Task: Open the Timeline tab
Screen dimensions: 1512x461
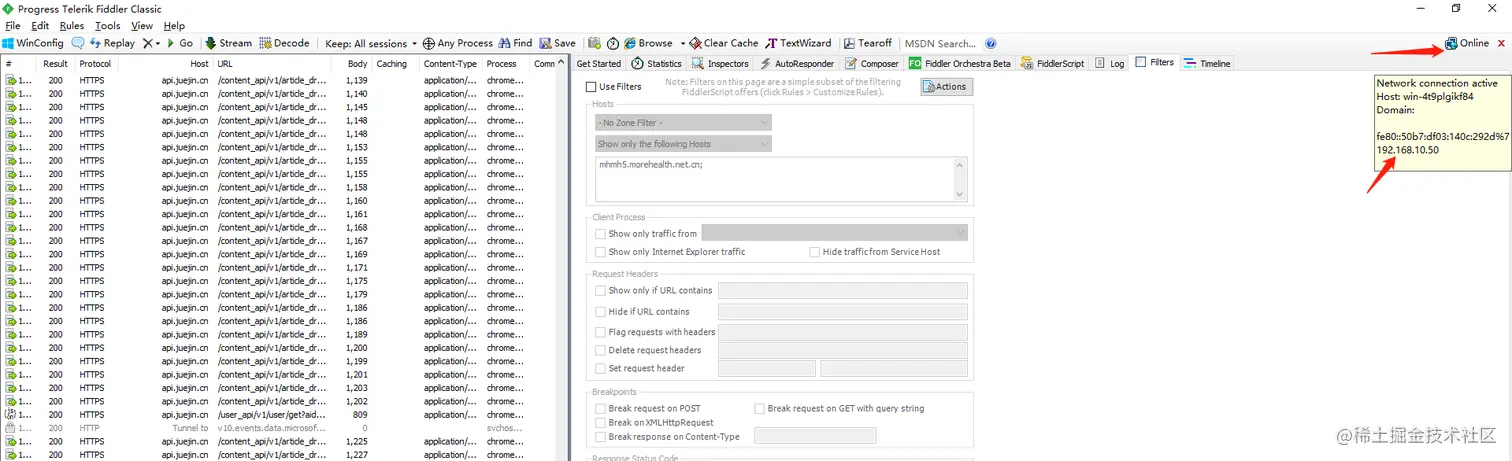Action: point(1207,63)
